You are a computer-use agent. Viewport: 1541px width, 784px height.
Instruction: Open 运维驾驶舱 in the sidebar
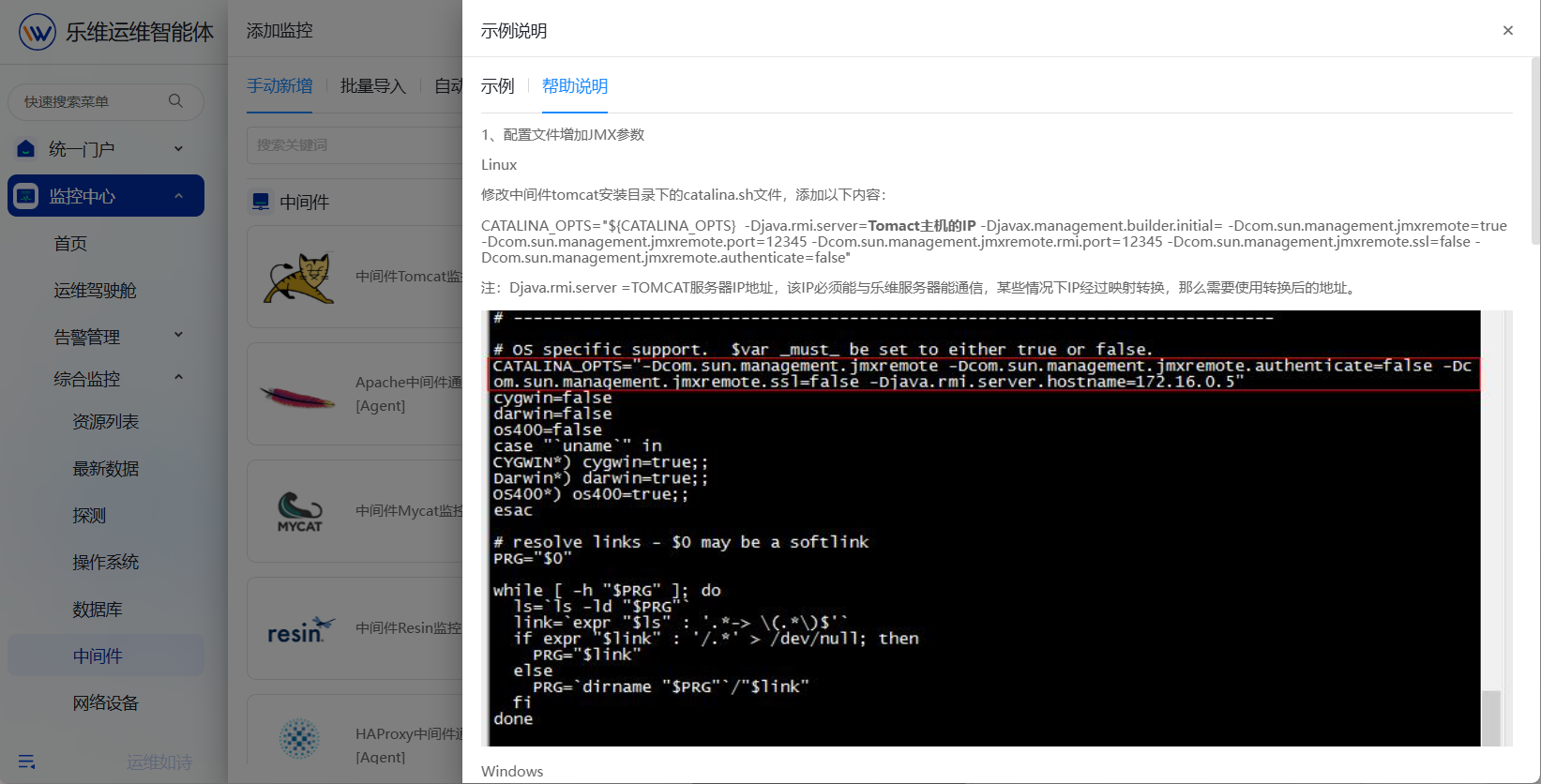95,291
